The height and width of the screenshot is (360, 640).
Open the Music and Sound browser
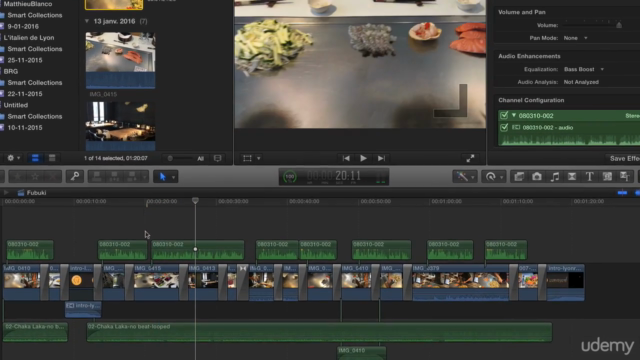554,176
